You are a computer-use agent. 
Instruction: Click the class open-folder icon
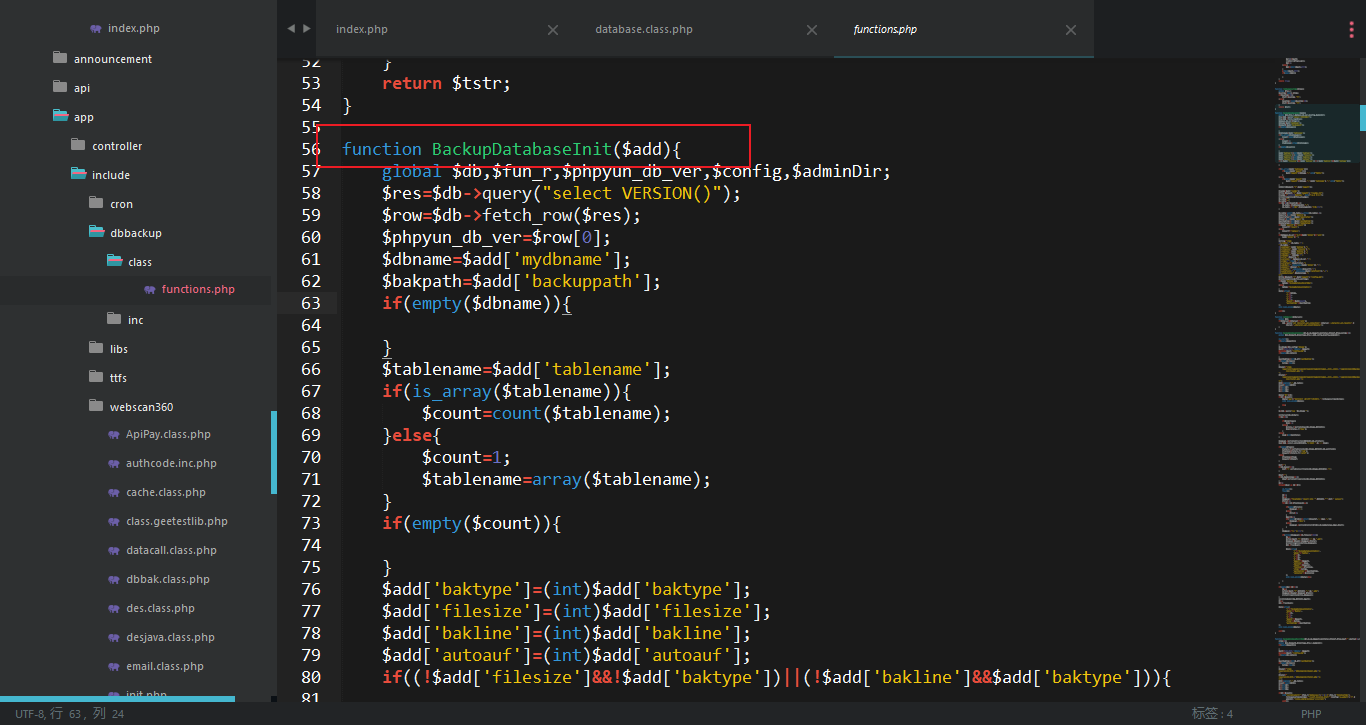pos(114,261)
